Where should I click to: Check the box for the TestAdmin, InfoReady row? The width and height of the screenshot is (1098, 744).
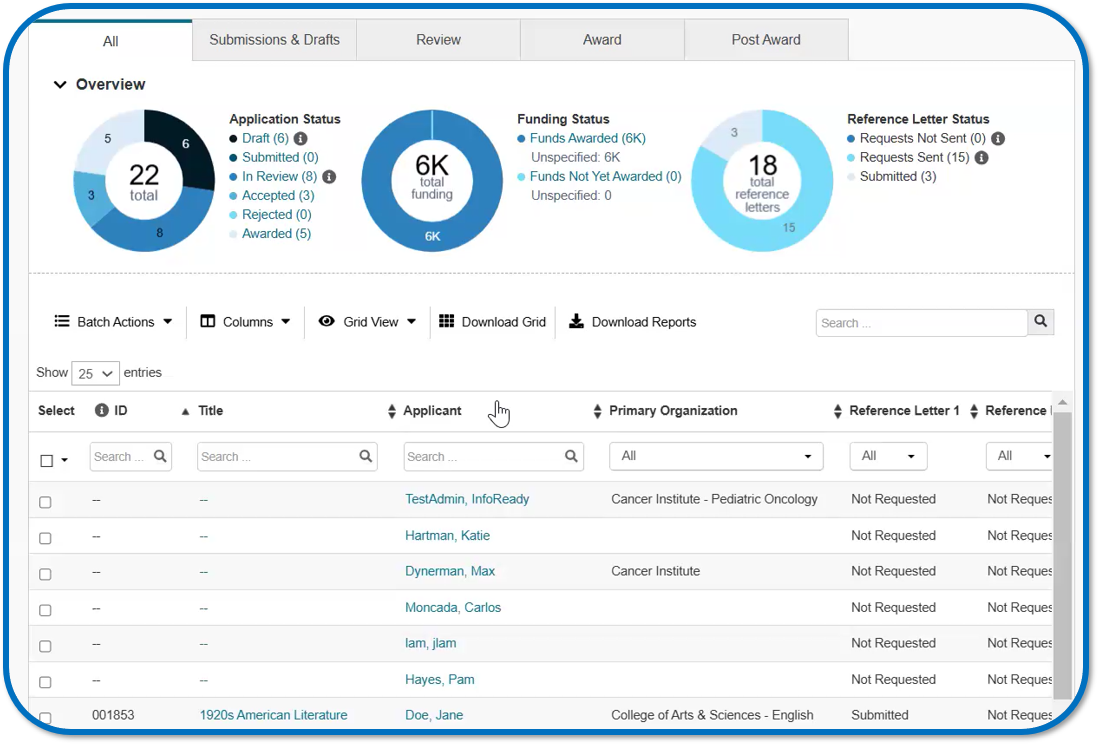[45, 502]
